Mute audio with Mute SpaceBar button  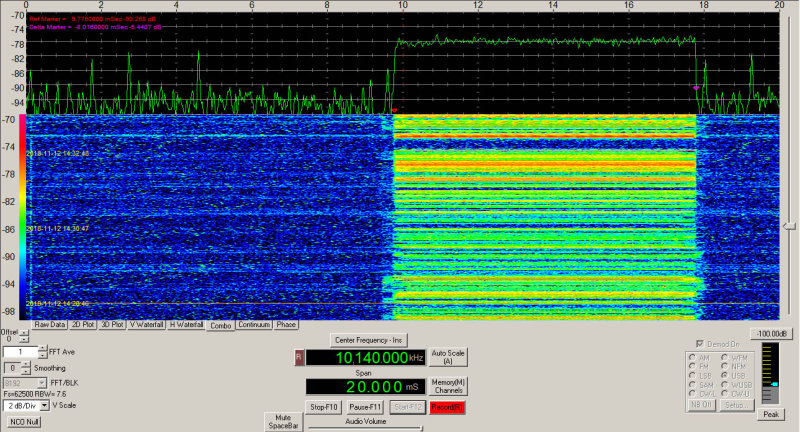click(x=283, y=421)
